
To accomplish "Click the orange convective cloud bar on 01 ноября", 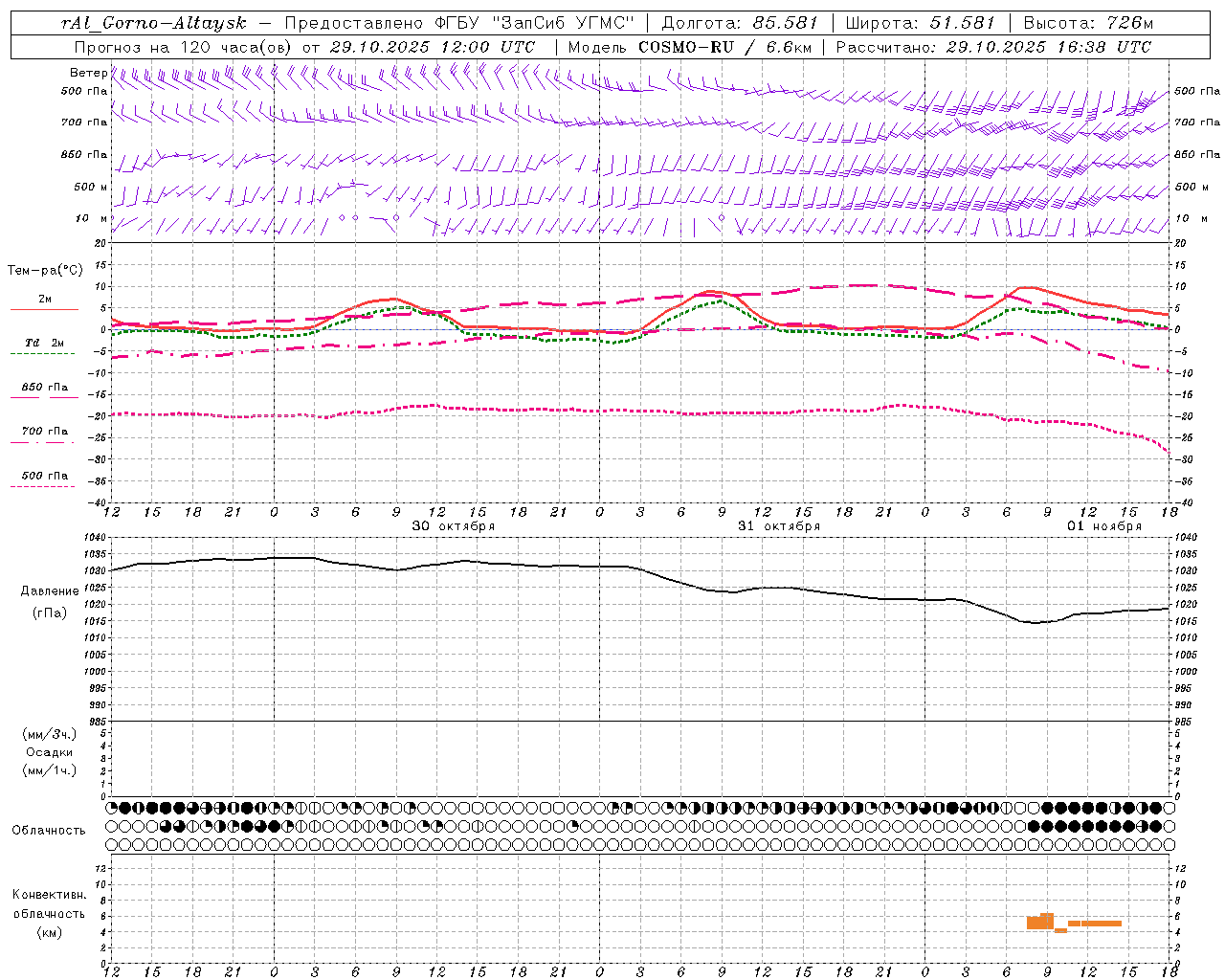I will click(1073, 923).
